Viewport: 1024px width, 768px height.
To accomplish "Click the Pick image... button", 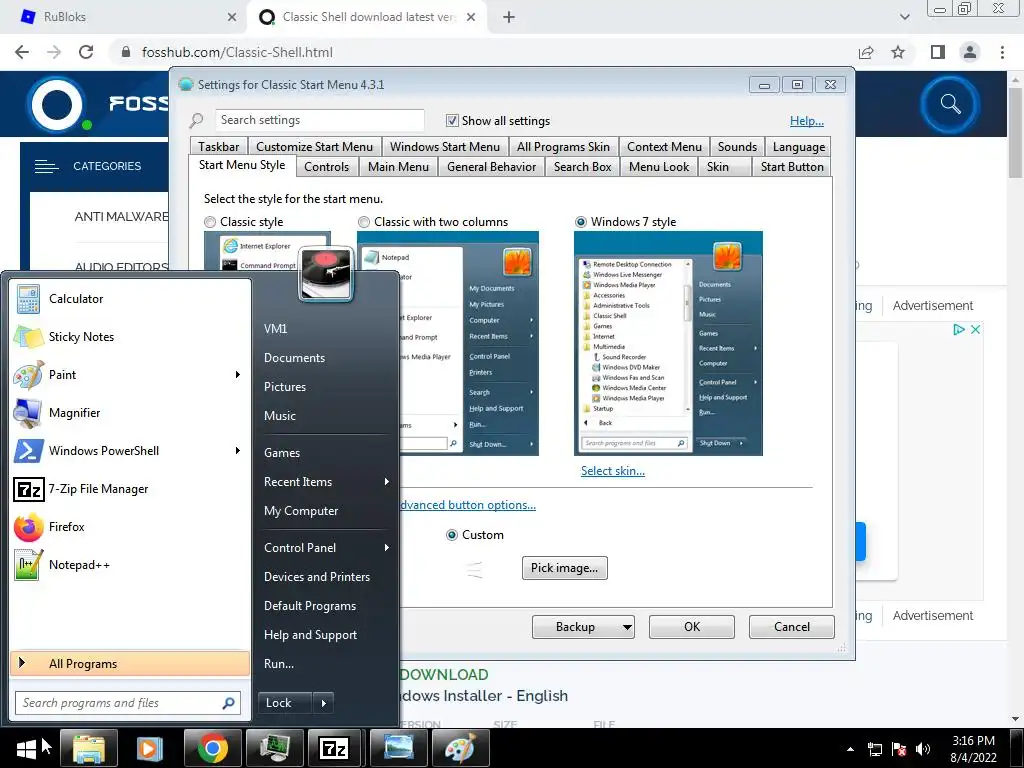I will pyautogui.click(x=564, y=568).
